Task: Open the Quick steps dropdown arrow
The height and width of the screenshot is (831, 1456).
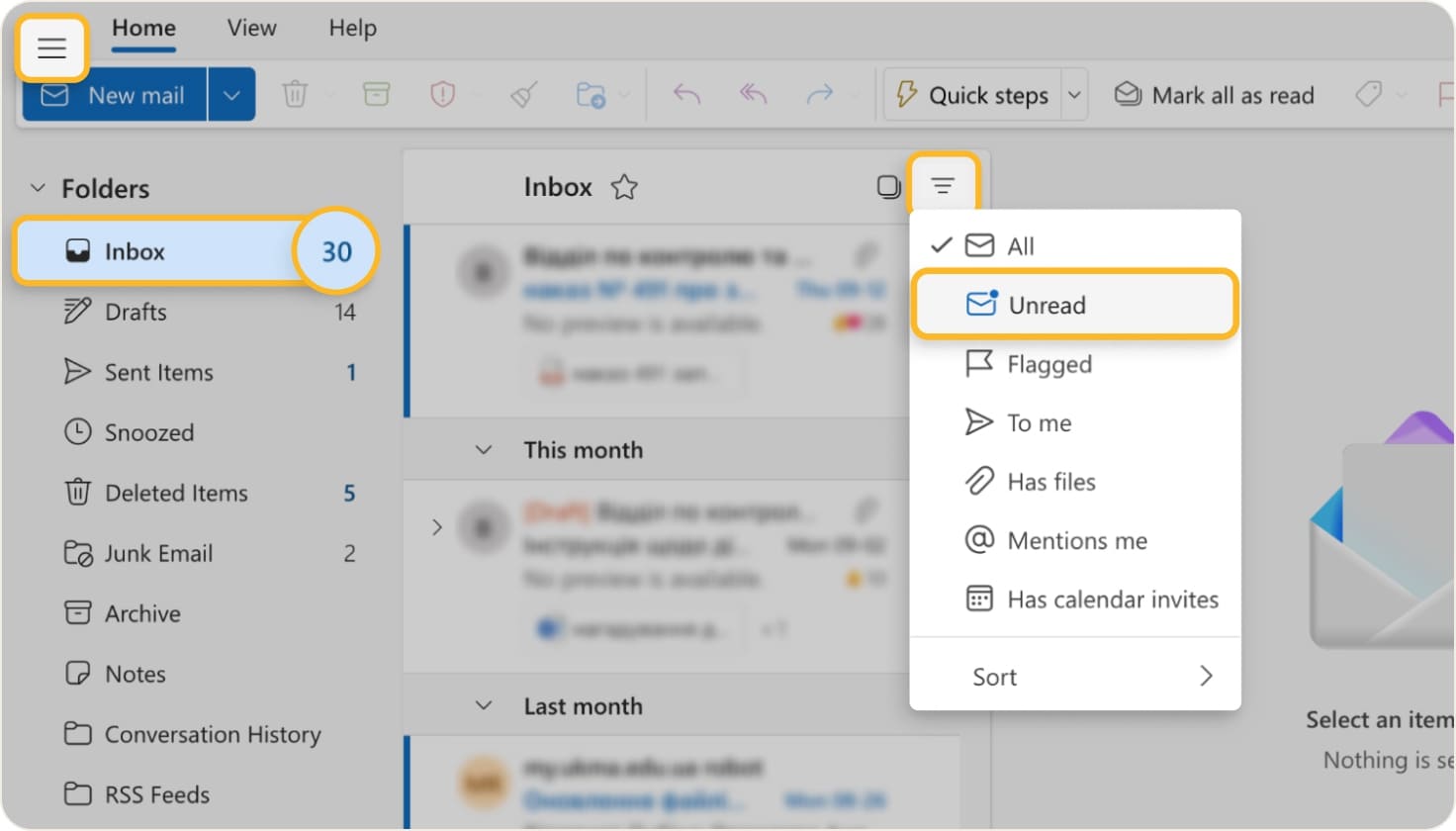Action: (1074, 94)
